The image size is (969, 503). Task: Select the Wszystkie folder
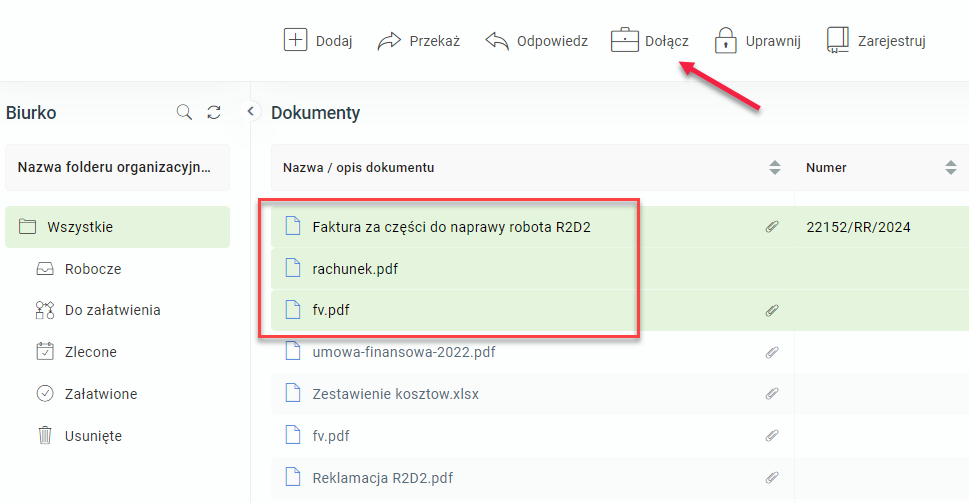point(117,227)
